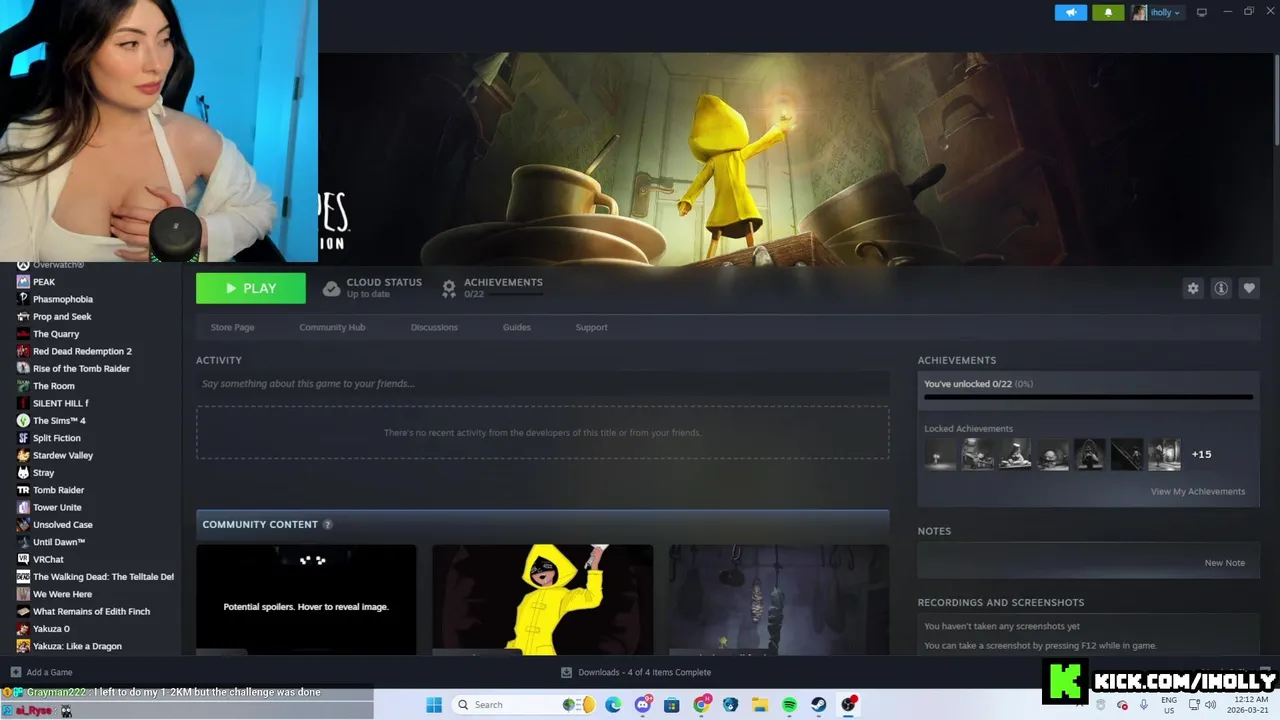Viewport: 1280px width, 720px height.
Task: Toggle favorite heart icon for this game
Action: coord(1249,288)
